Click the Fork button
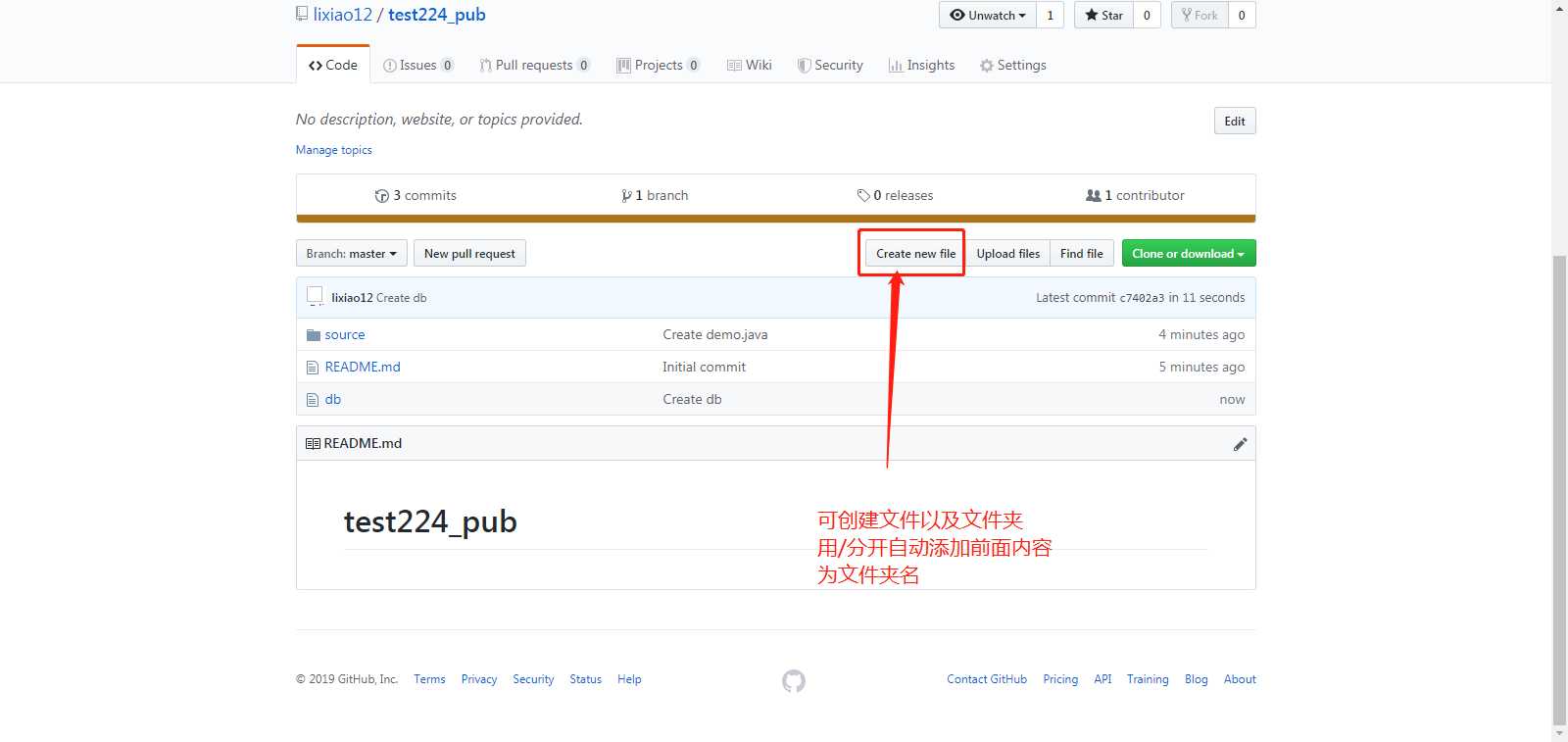This screenshot has height=742, width=1568. pos(1200,16)
